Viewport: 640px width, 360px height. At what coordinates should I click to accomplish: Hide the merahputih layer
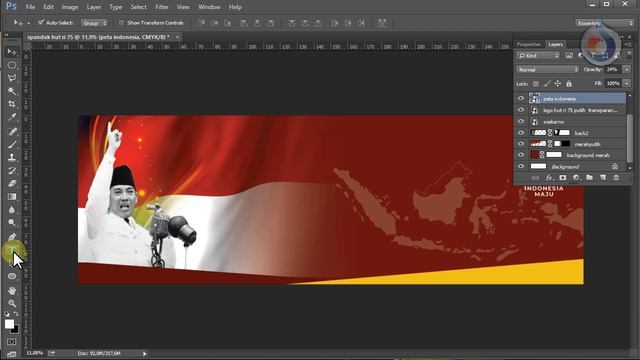[x=521, y=144]
